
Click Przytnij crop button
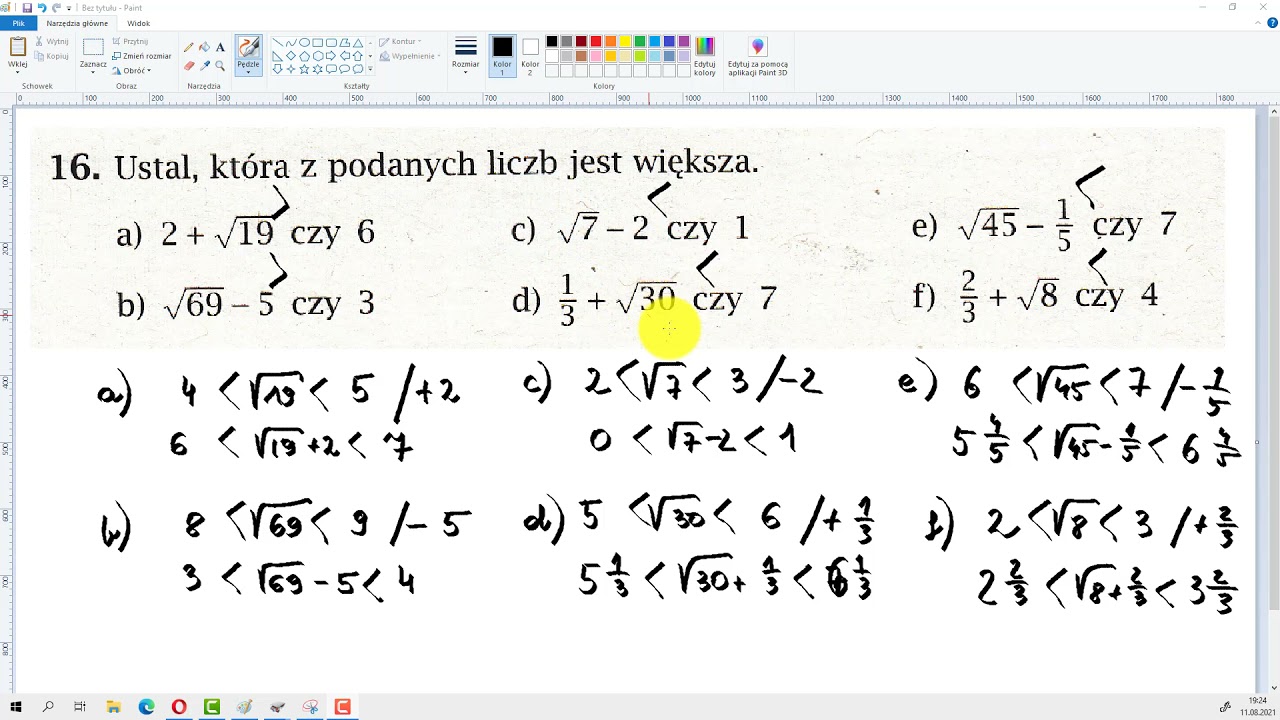point(130,42)
